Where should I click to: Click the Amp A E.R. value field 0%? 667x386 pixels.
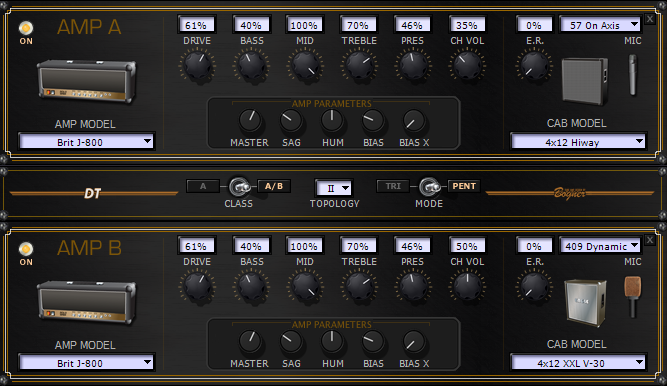[x=534, y=25]
